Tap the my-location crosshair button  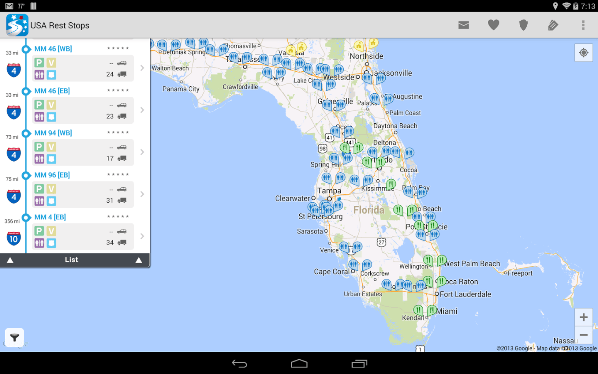[584, 53]
